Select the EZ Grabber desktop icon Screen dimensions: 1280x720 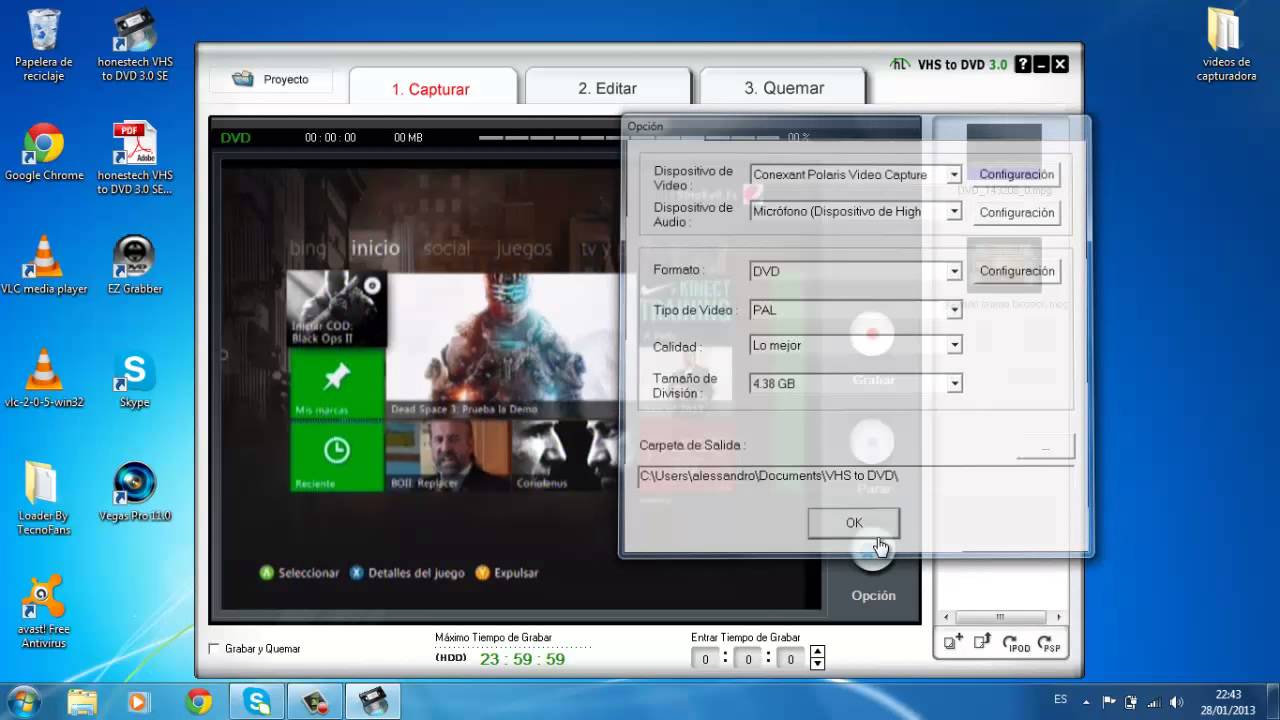[x=135, y=265]
